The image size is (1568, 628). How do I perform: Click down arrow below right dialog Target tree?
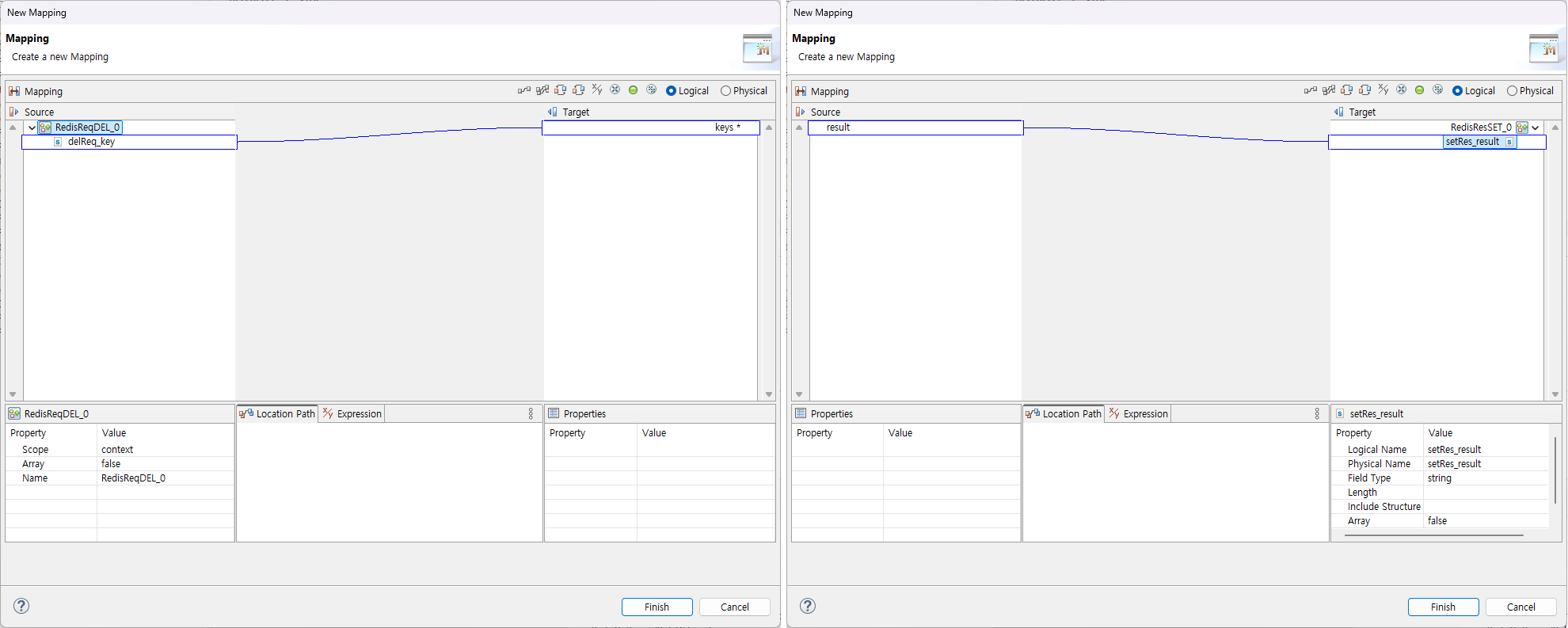[x=1555, y=394]
